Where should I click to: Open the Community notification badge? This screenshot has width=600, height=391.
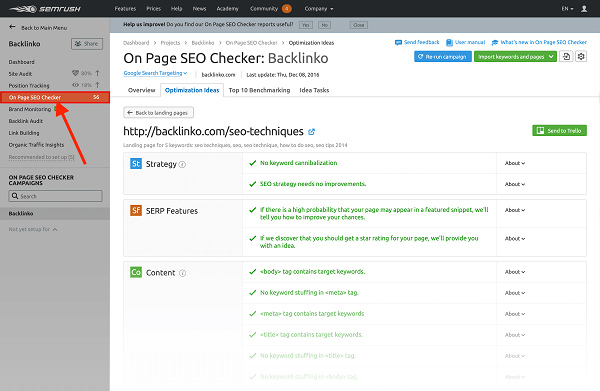(x=287, y=8)
